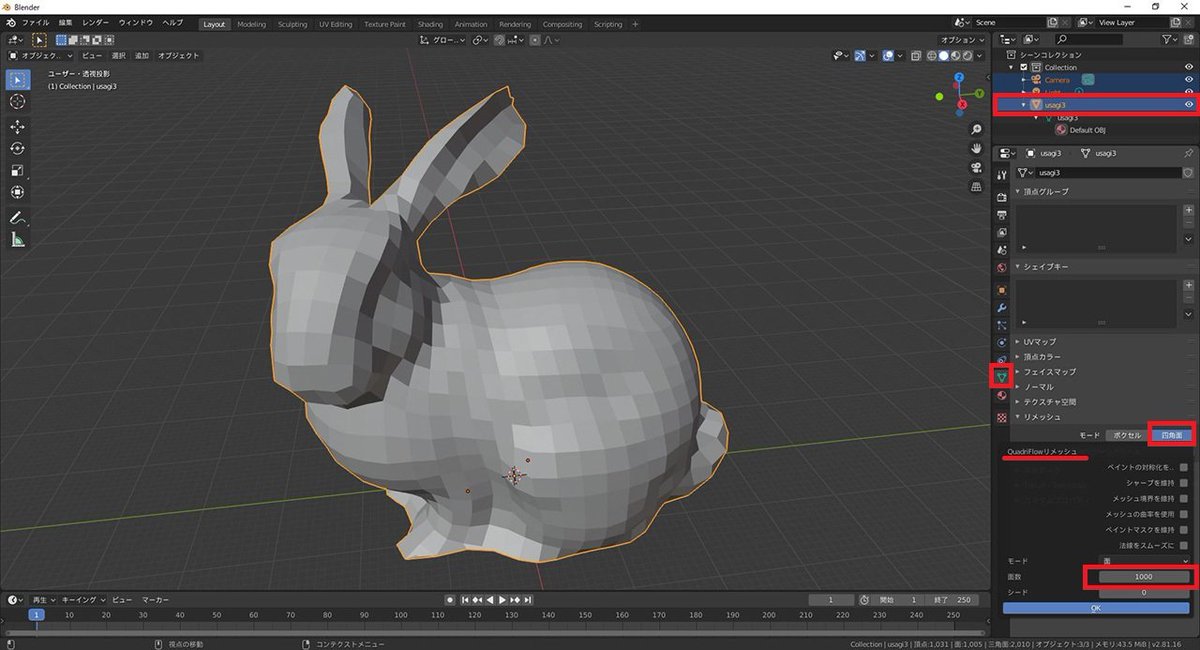Screen dimensions: 1200x650
Task: Open the ウィンドウ menu
Action: pos(136,22)
